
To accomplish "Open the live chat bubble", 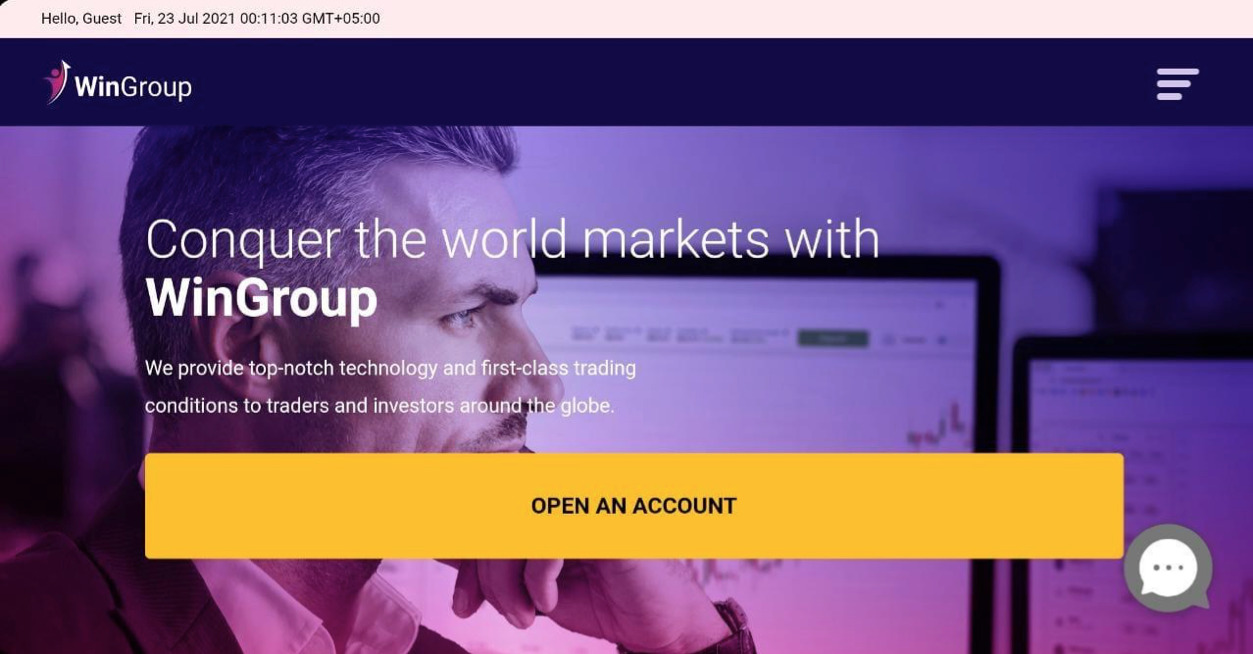I will 1168,567.
